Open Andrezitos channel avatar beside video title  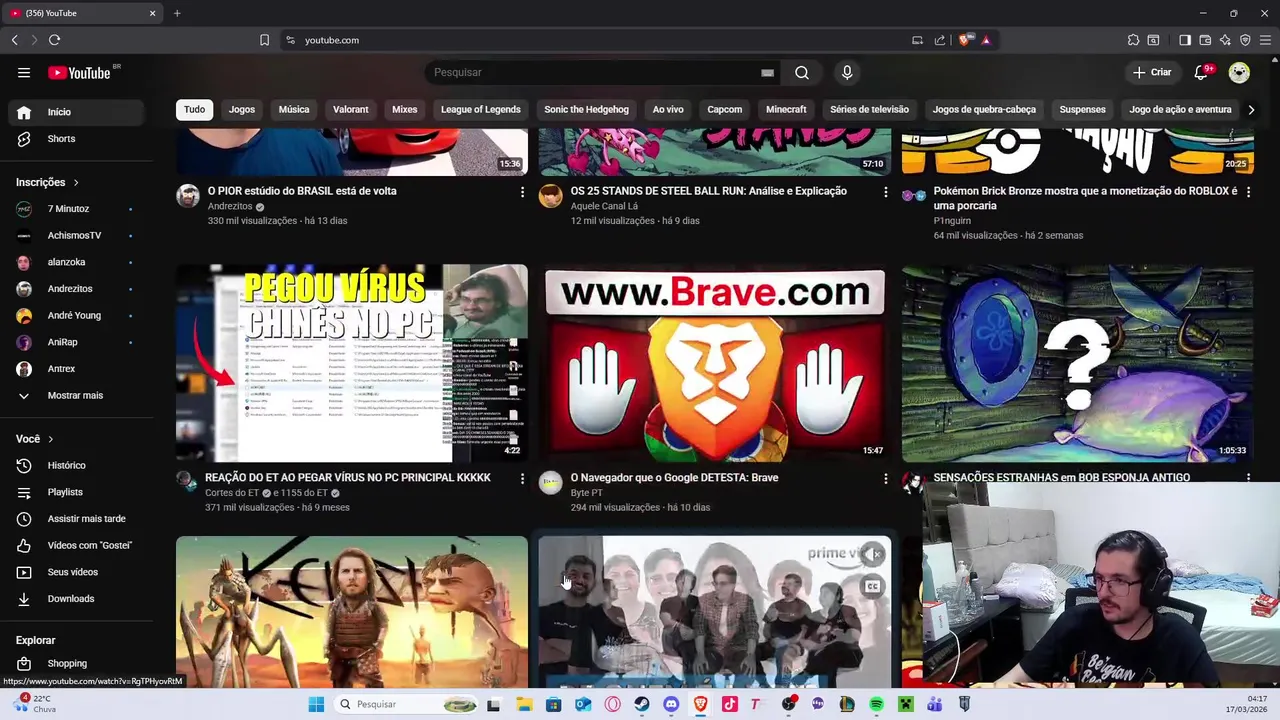coord(188,196)
